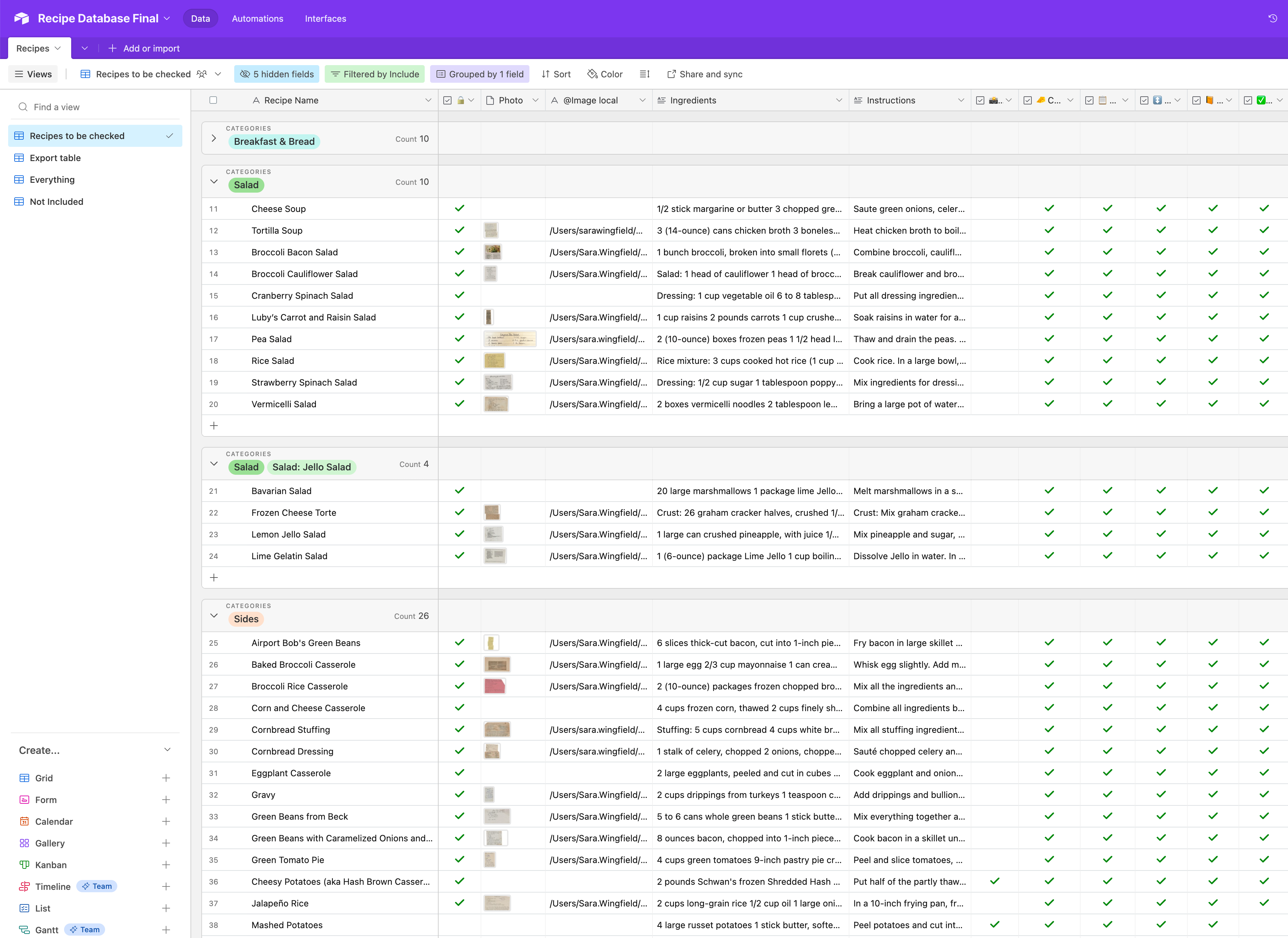Click the base history clock icon
This screenshot has width=1288, height=938.
[1272, 18]
